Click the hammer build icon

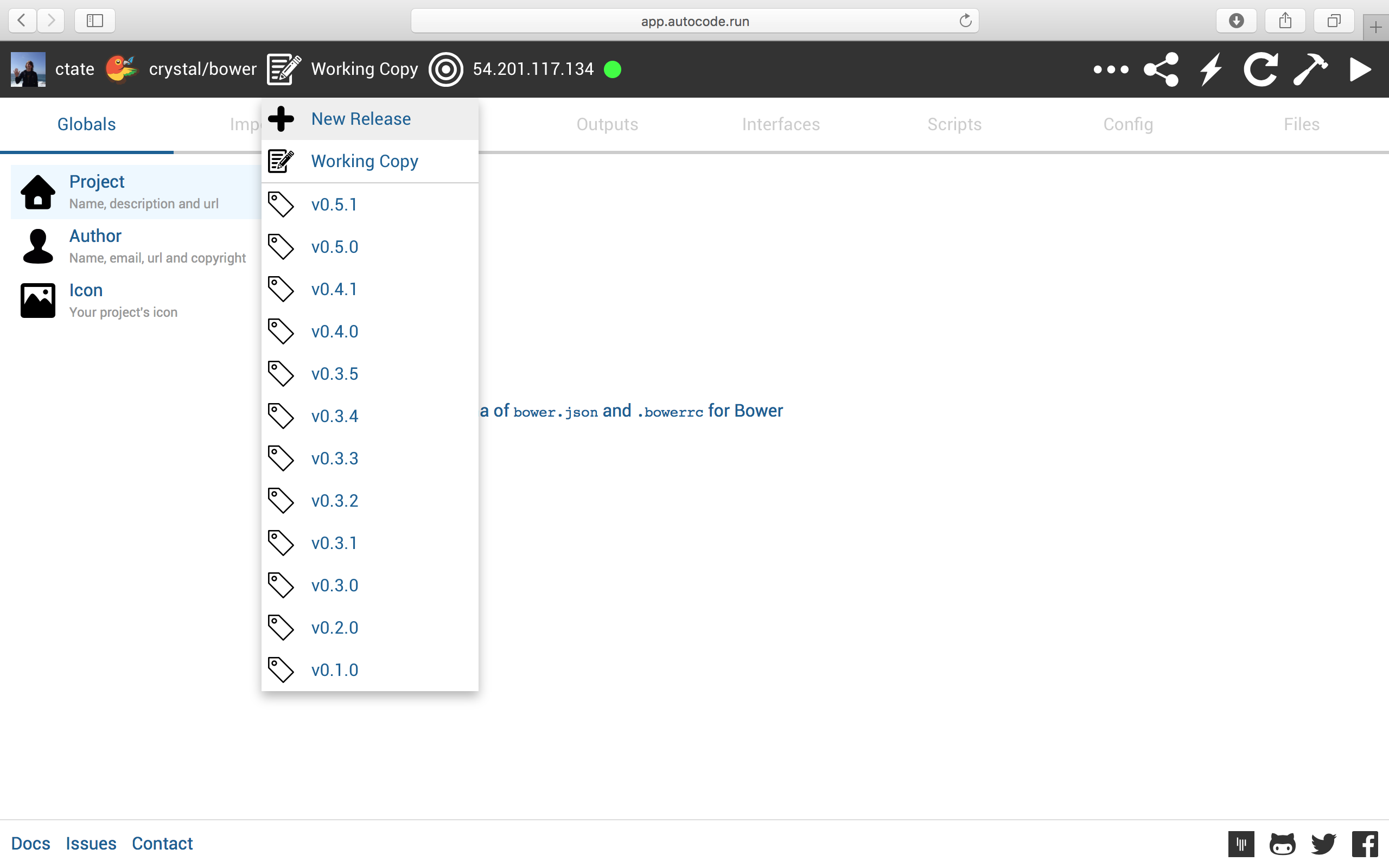[x=1310, y=69]
